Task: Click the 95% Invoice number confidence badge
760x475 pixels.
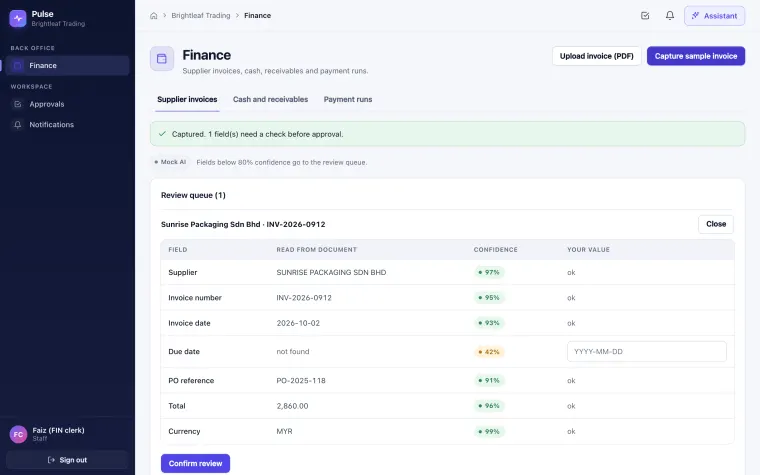Action: click(489, 298)
